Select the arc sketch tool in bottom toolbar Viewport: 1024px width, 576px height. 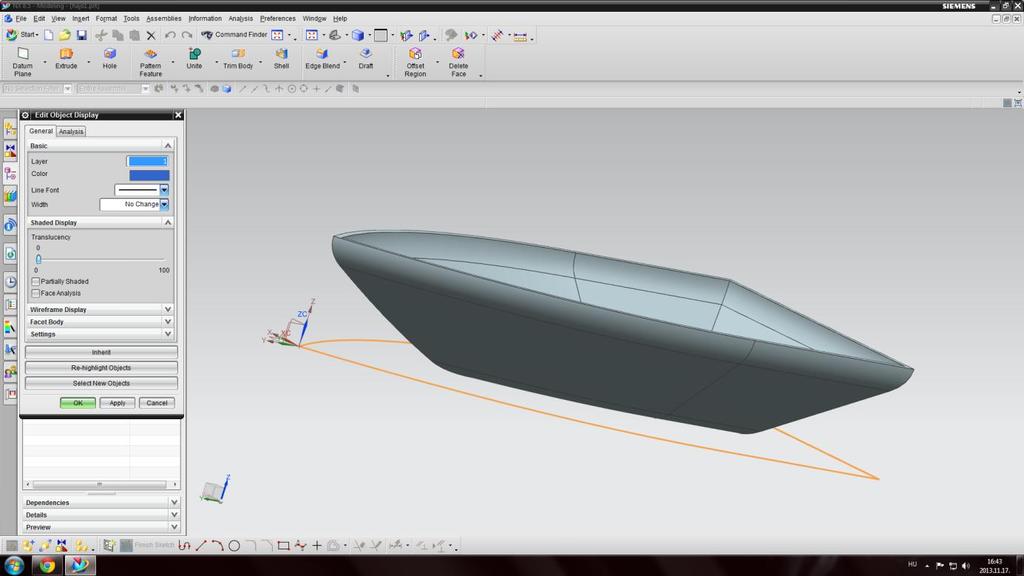[217, 545]
